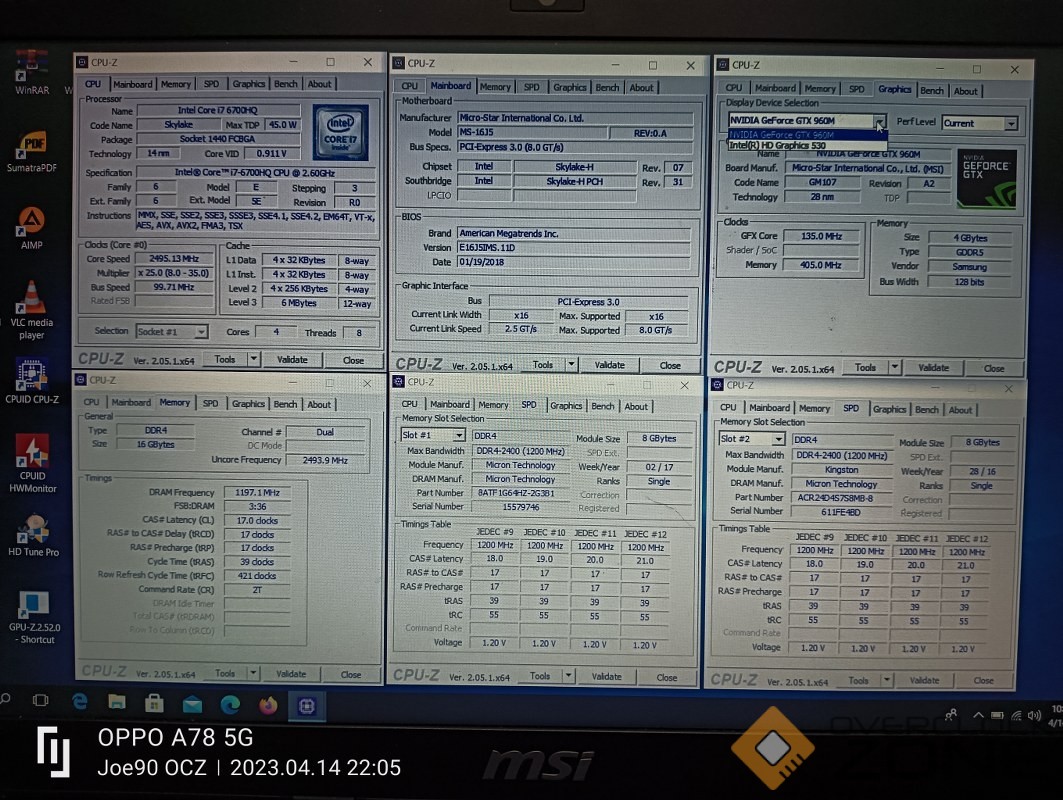This screenshot has width=1063, height=800.
Task: Select 'ACR24D4S7S8MB-8' part number
Action: pyautogui.click(x=835, y=498)
